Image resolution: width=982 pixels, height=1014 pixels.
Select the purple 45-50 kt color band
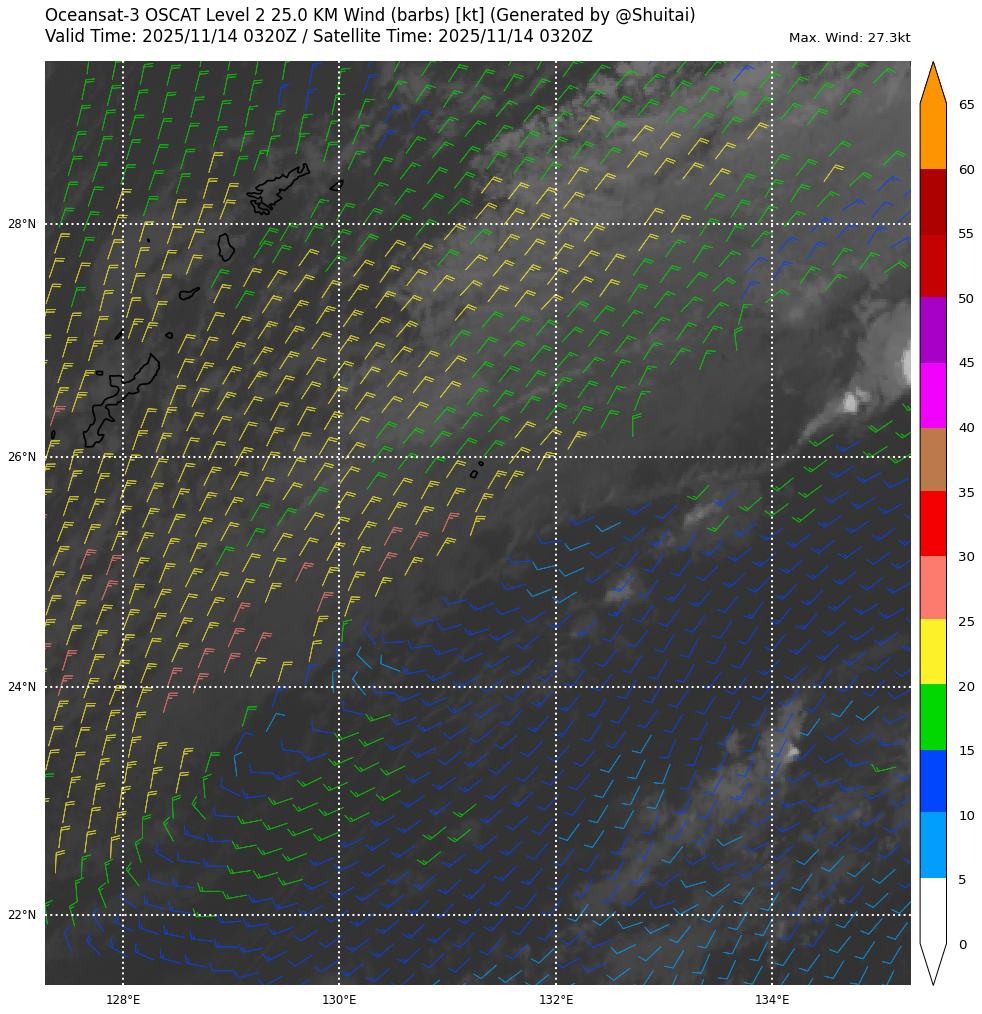932,330
